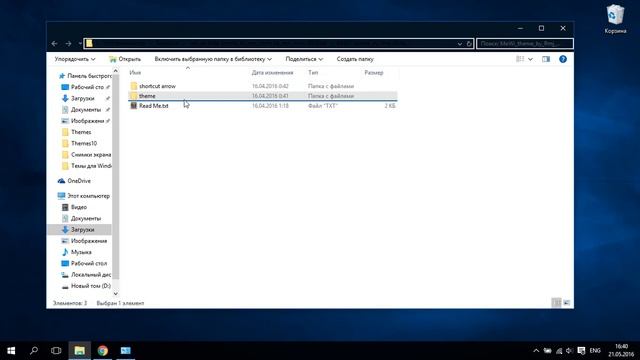The height and width of the screenshot is (360, 640).
Task: Open Загрузки under Этот компьютер
Action: (82, 230)
